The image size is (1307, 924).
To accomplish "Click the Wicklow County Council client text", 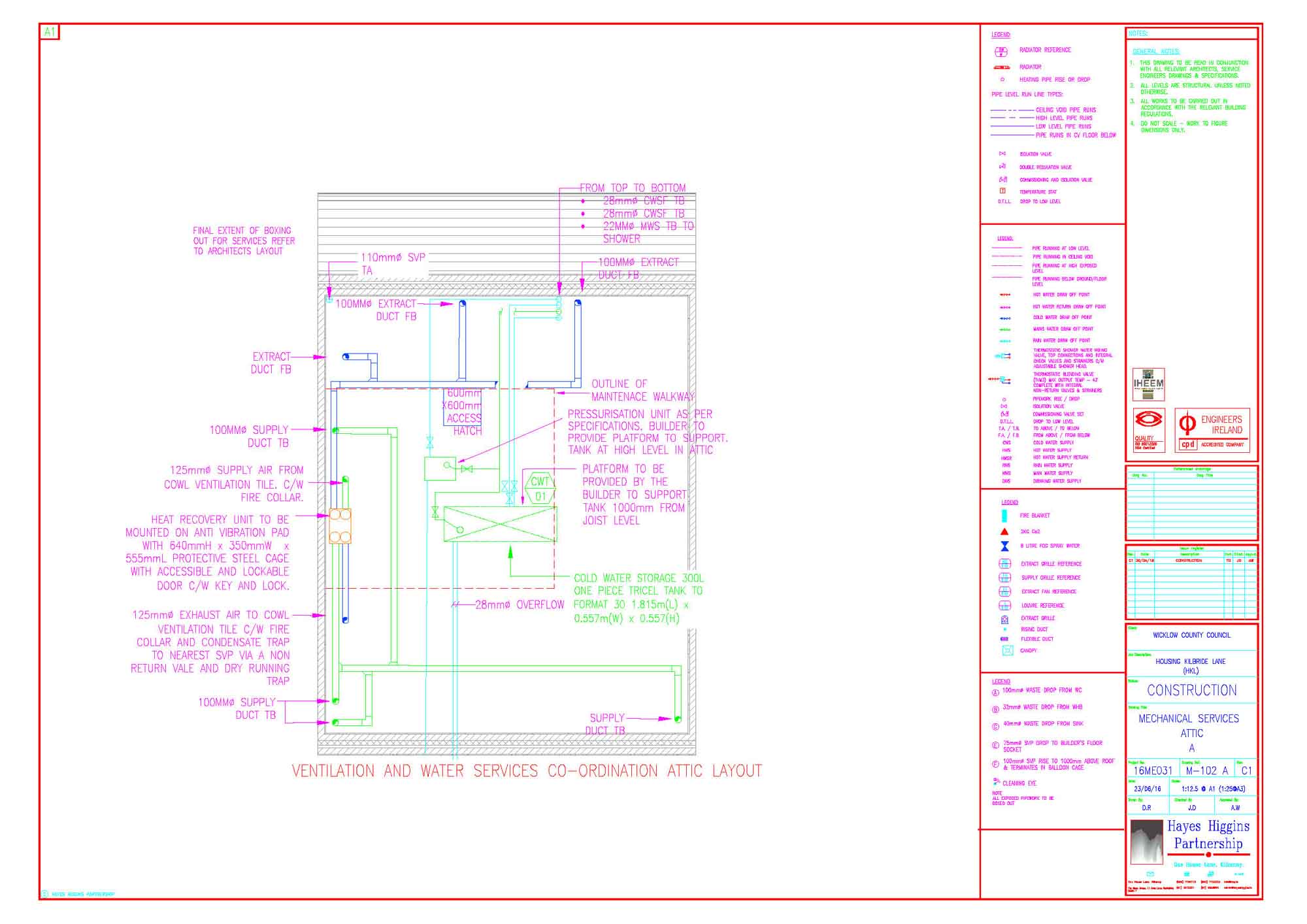I will click(1191, 635).
